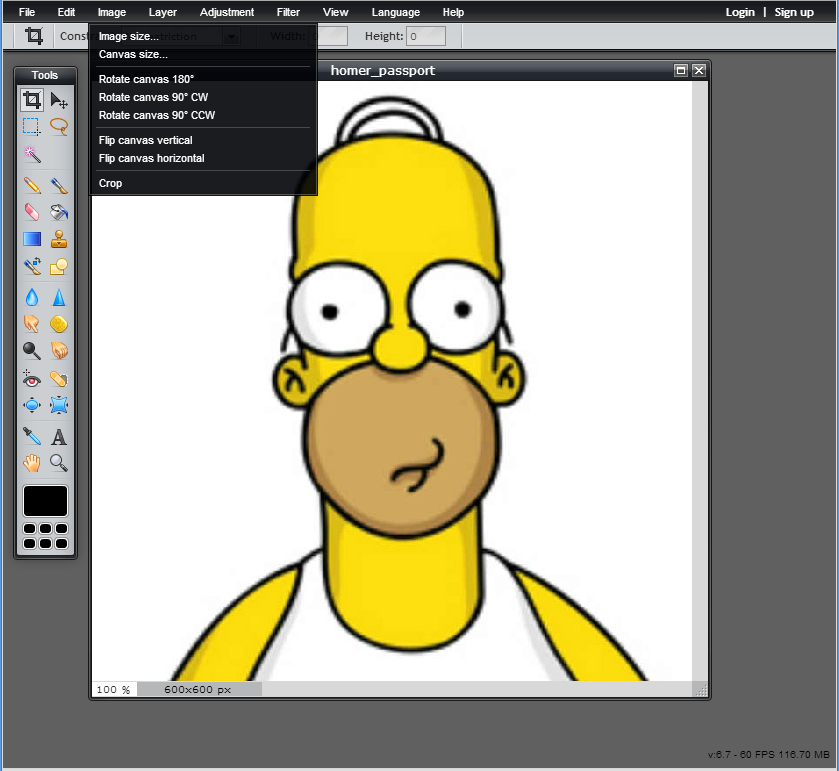839x771 pixels.
Task: Click the Sign up link
Action: pyautogui.click(x=794, y=12)
